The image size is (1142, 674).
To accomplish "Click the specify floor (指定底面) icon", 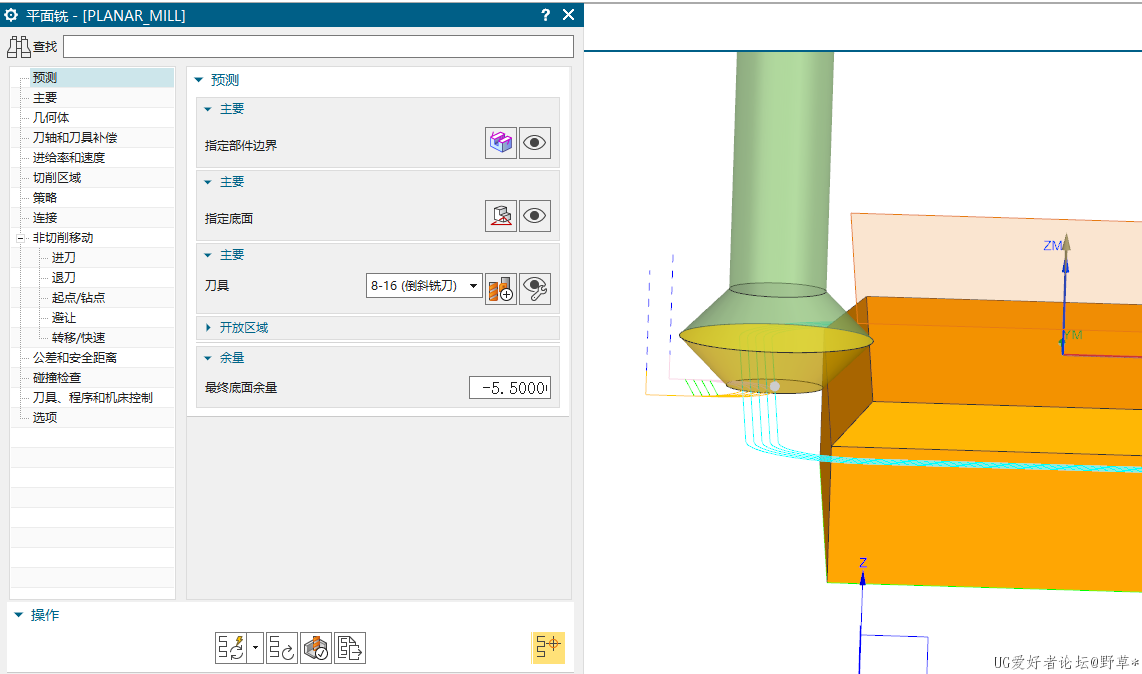I will (x=501, y=216).
